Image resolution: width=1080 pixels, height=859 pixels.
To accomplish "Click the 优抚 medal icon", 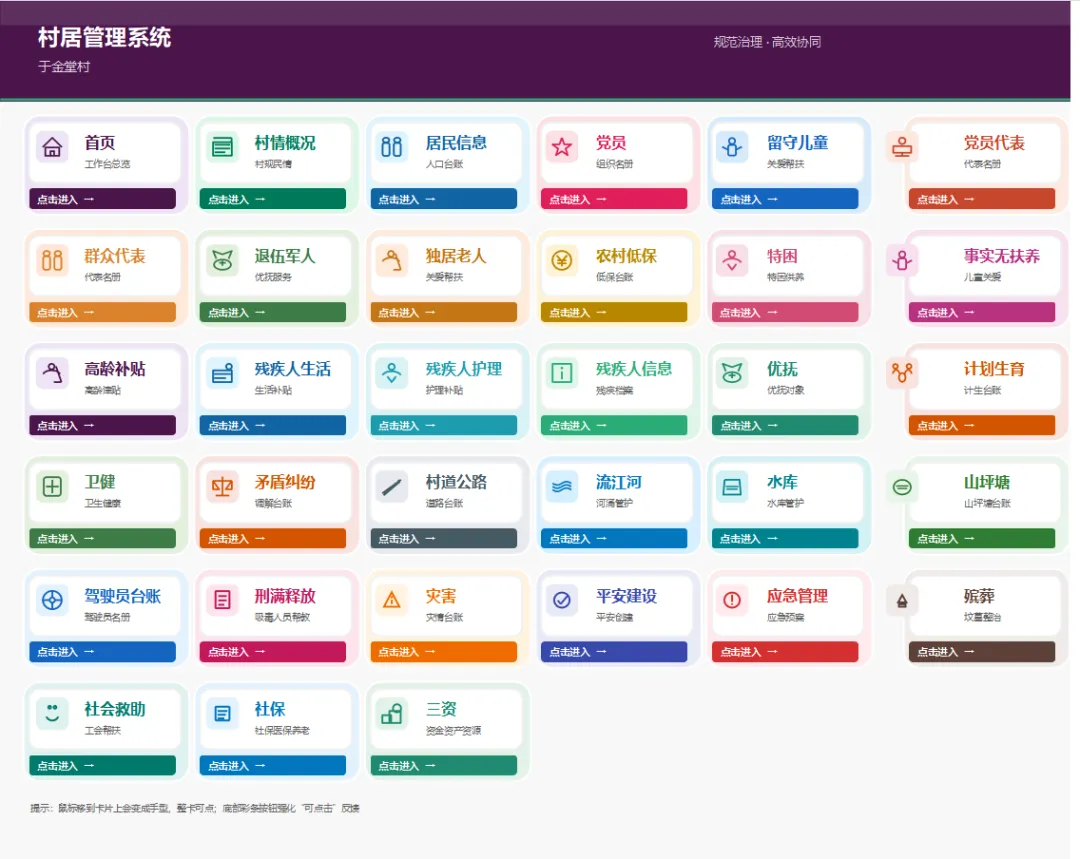I will pyautogui.click(x=732, y=373).
